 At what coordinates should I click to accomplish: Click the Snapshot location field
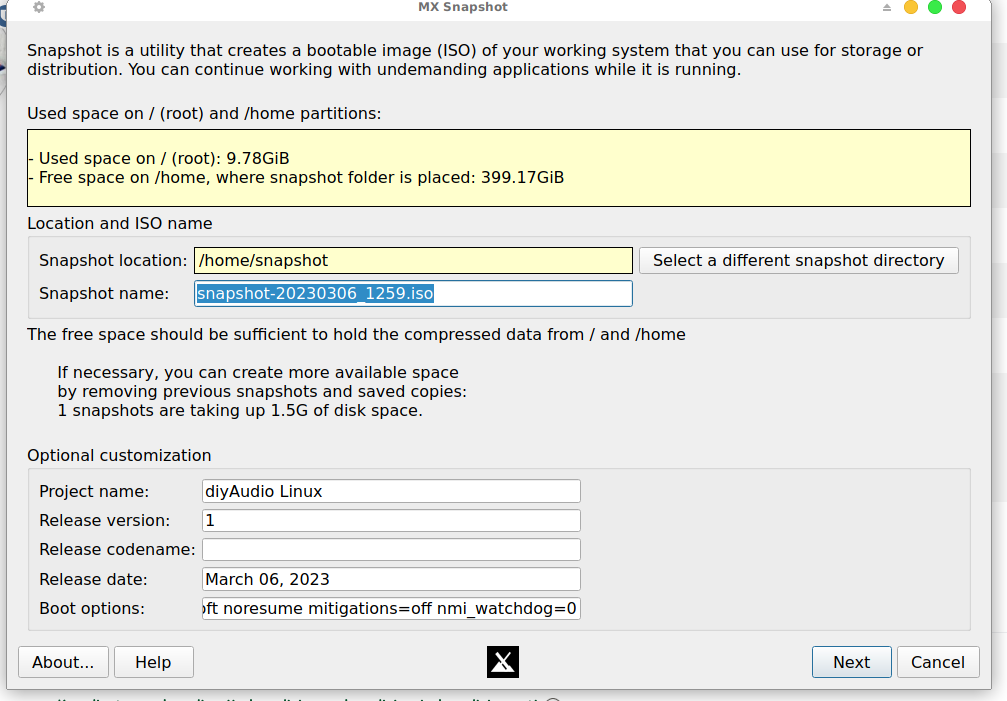pyautogui.click(x=413, y=261)
